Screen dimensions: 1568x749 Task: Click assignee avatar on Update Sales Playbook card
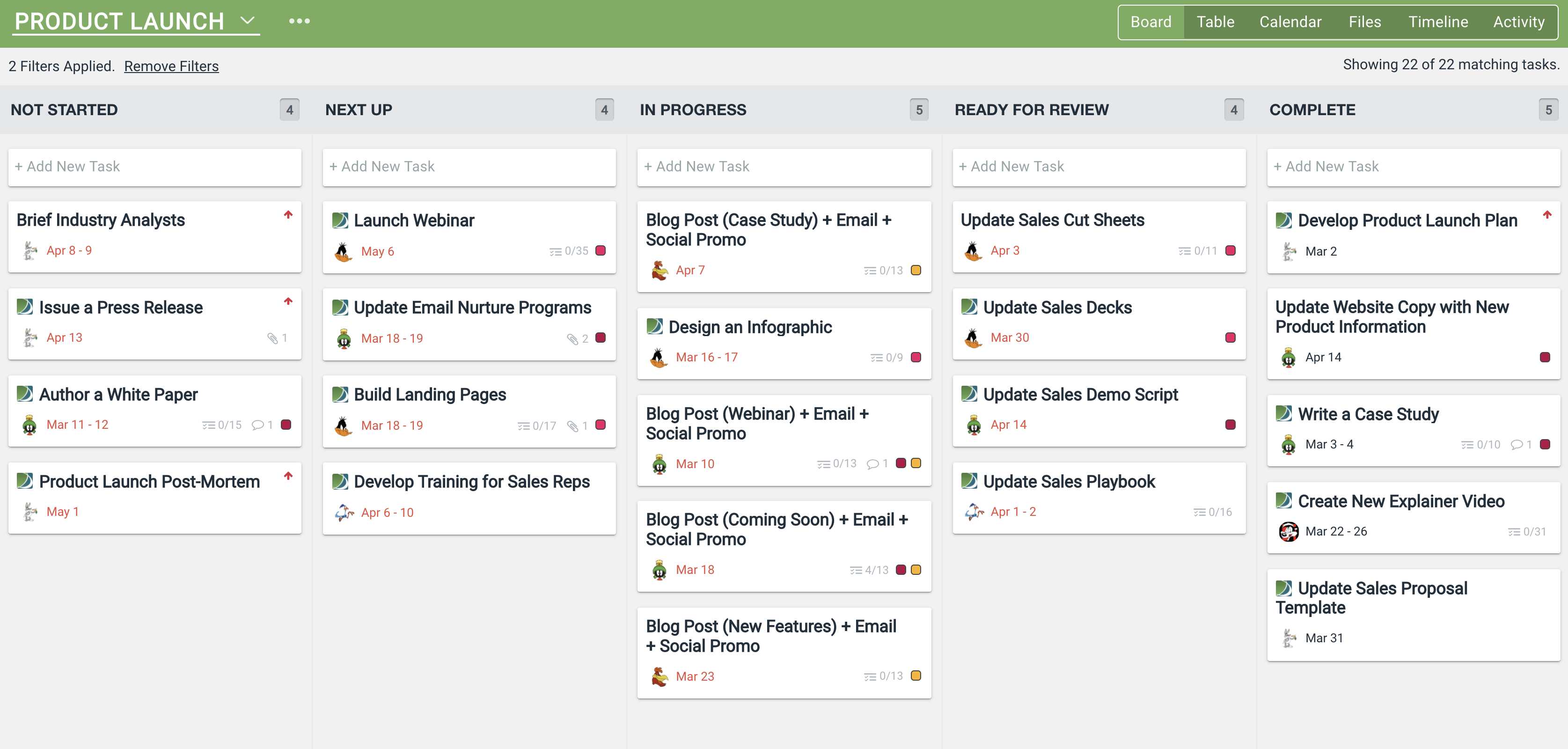click(974, 512)
